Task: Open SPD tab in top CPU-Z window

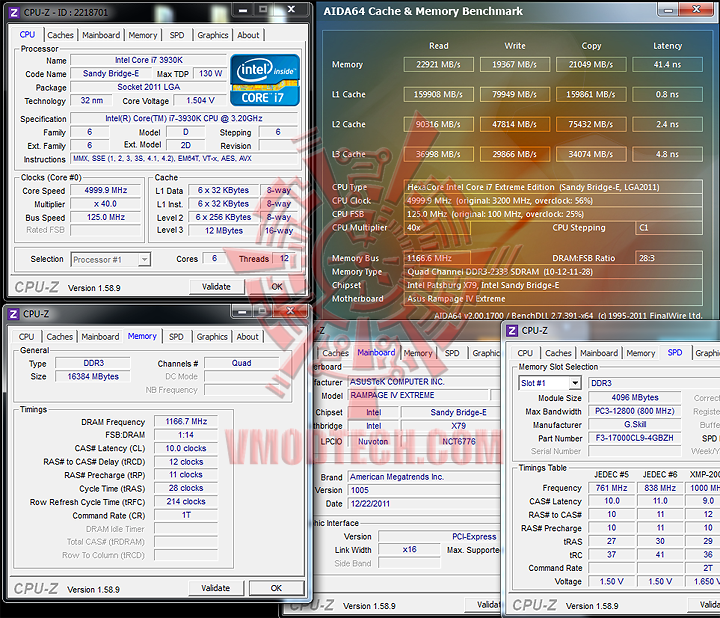Action: (x=177, y=35)
